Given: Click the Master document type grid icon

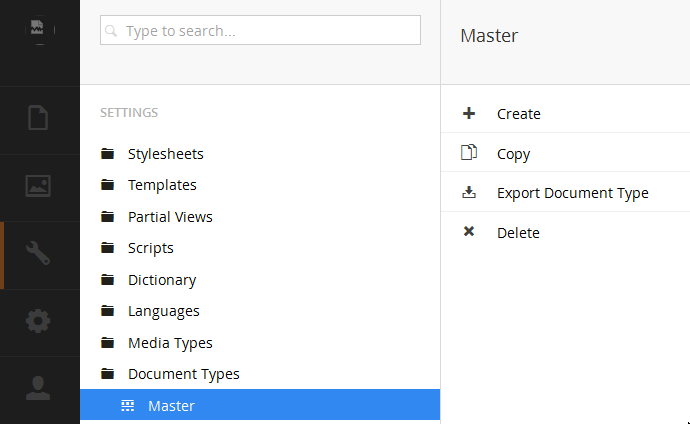Looking at the screenshot, I should click(x=128, y=406).
